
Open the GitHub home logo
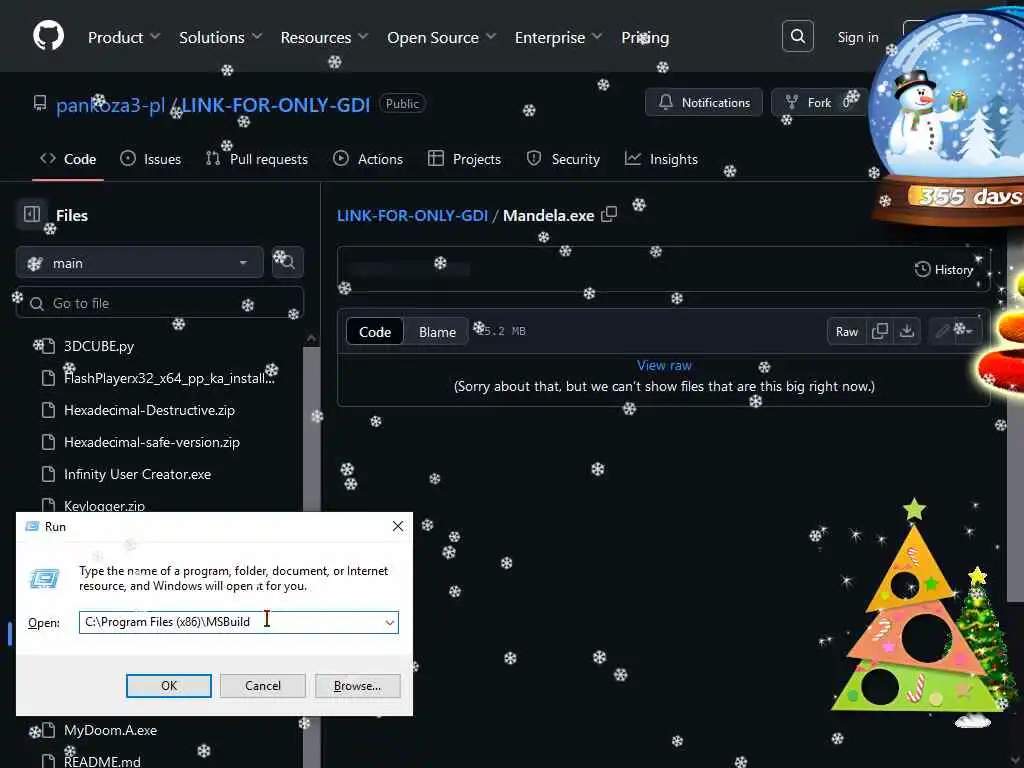[48, 35]
